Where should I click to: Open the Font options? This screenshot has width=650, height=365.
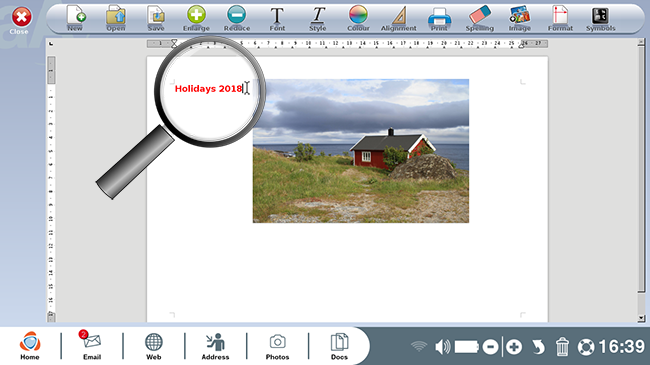click(x=277, y=19)
